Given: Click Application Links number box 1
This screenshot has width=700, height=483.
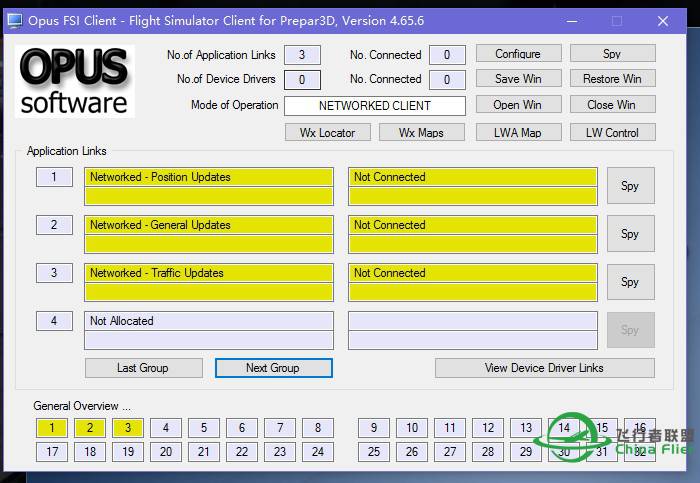Looking at the screenshot, I should 54,177.
